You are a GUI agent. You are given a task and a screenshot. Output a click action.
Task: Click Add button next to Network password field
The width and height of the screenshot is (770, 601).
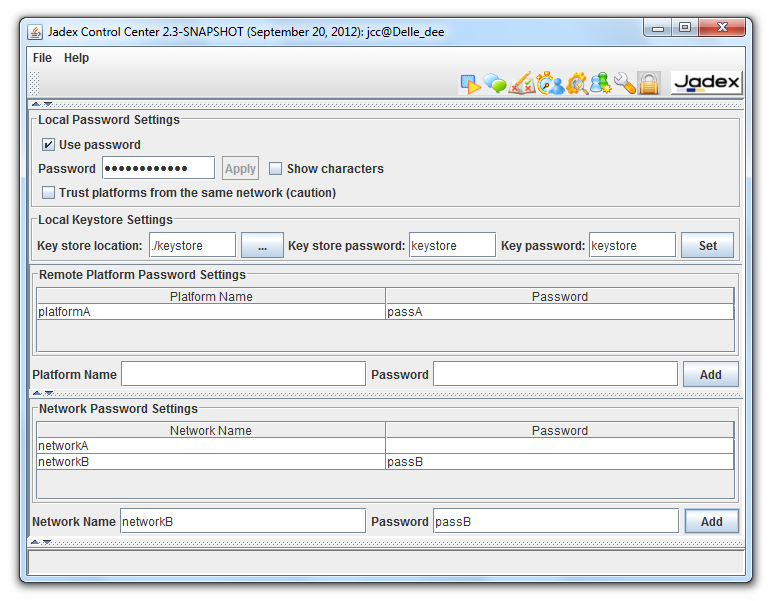click(711, 522)
